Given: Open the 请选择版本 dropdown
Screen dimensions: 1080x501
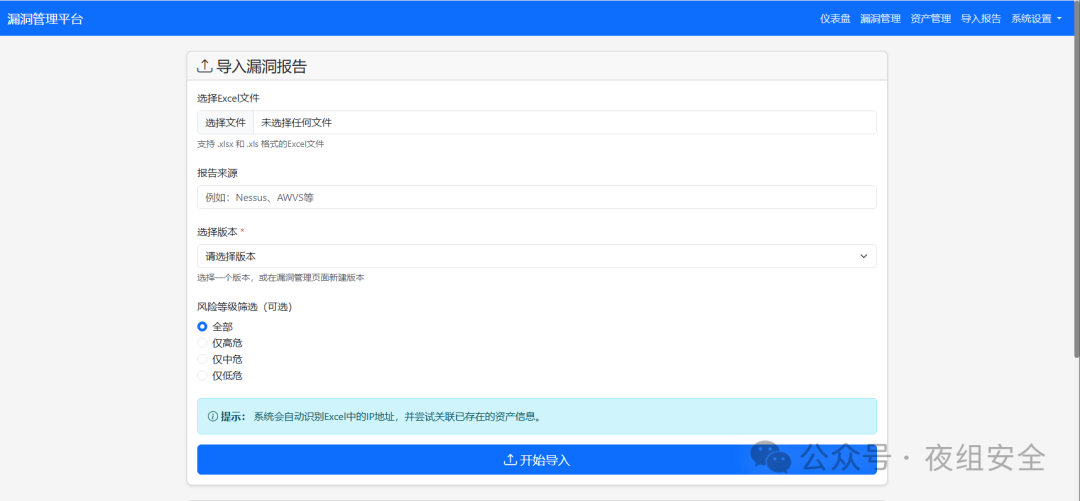Looking at the screenshot, I should click(537, 256).
